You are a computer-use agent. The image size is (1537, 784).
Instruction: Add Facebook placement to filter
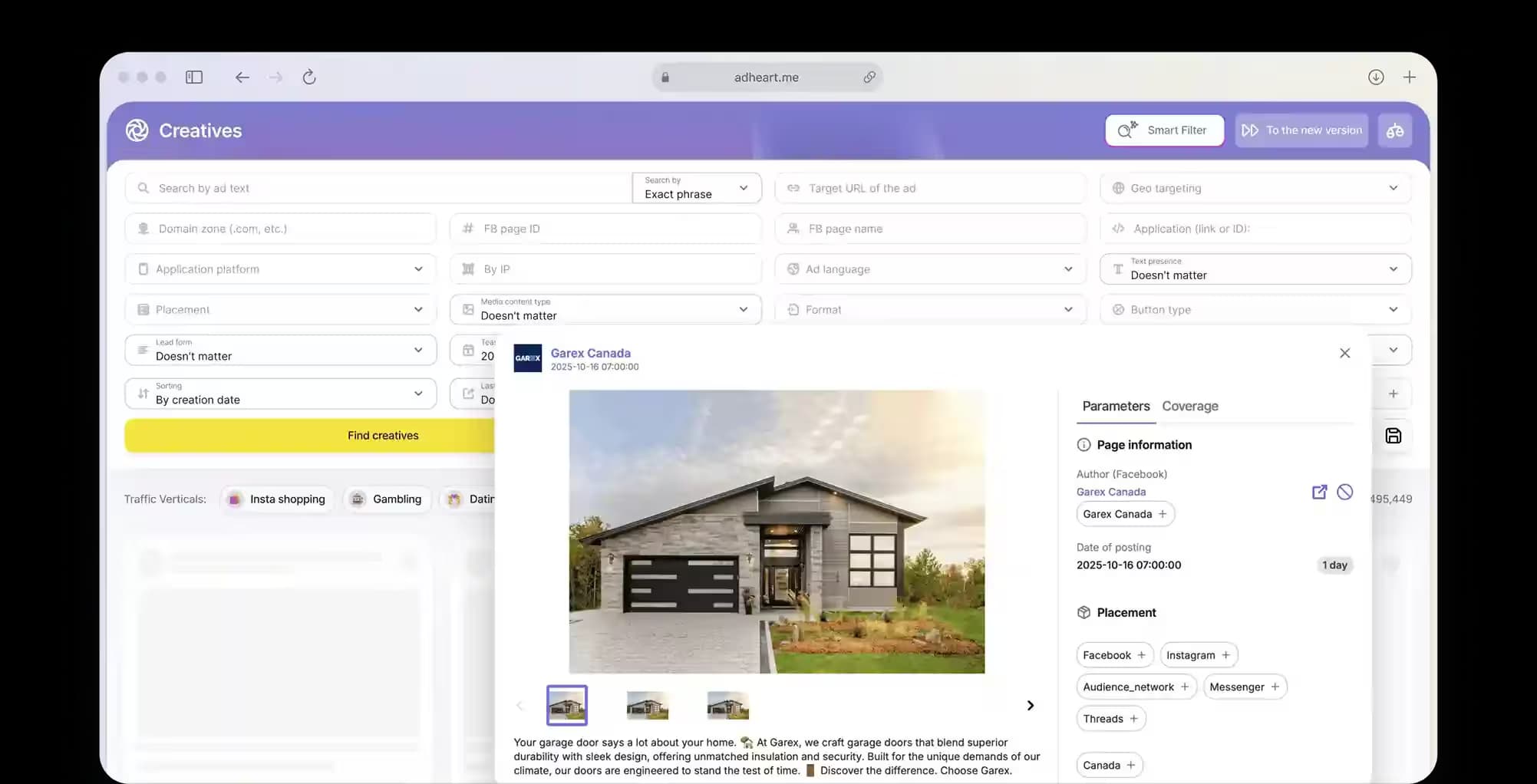[x=1113, y=654]
